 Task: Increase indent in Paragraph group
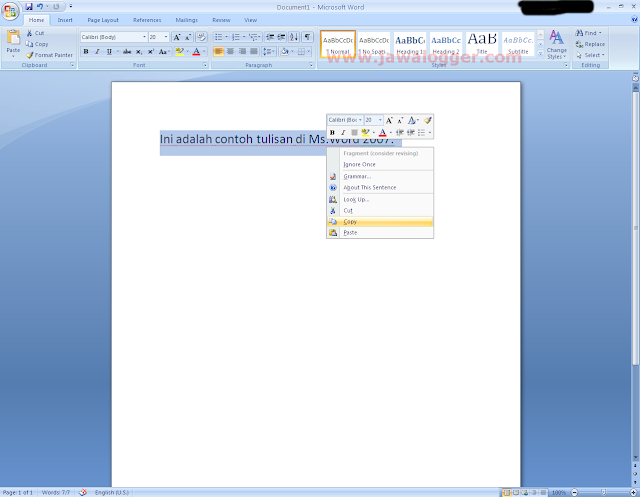click(x=281, y=37)
